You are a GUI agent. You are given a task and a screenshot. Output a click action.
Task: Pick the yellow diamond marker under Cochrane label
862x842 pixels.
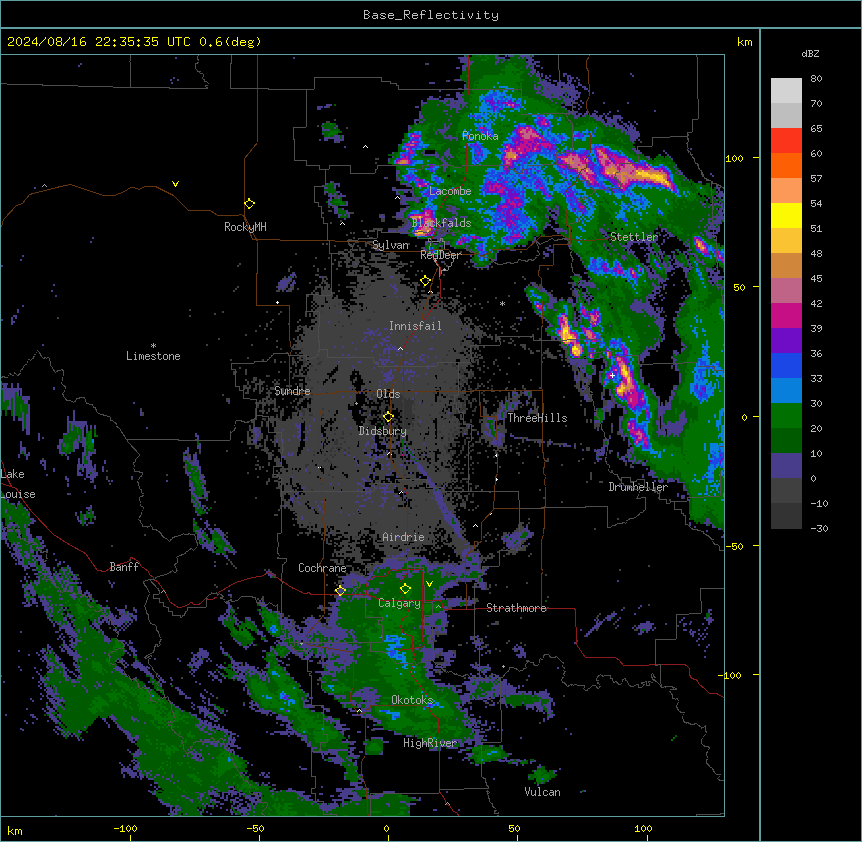pyautogui.click(x=340, y=590)
